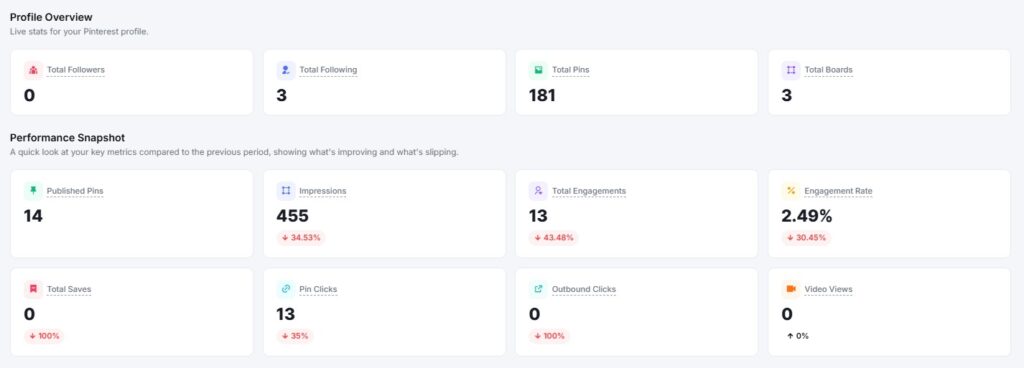Image resolution: width=1024 pixels, height=368 pixels.
Task: Click 'Live stats for your Pinterest profile' text
Action: click(79, 31)
